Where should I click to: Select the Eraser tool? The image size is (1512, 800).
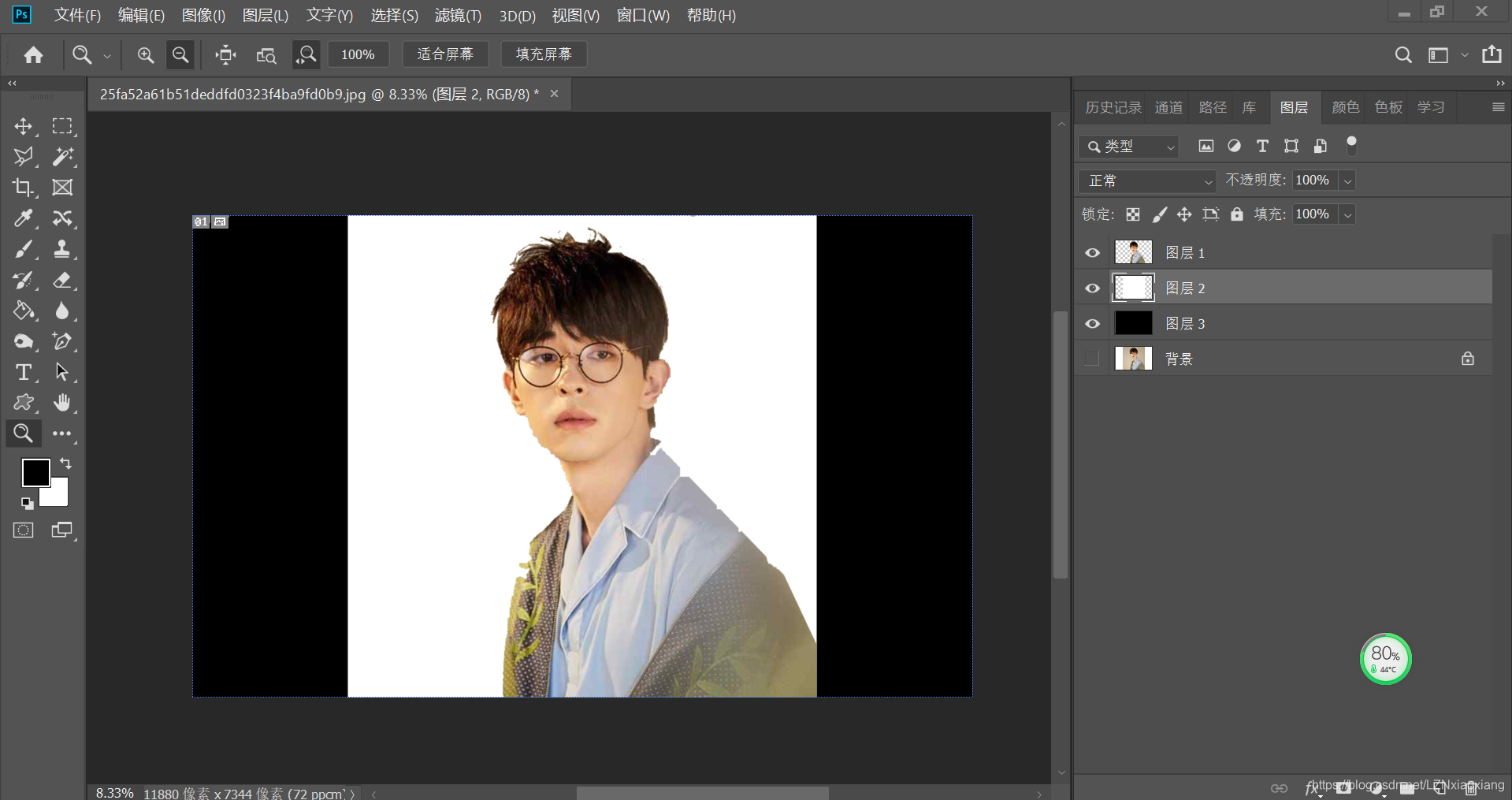pyautogui.click(x=62, y=280)
